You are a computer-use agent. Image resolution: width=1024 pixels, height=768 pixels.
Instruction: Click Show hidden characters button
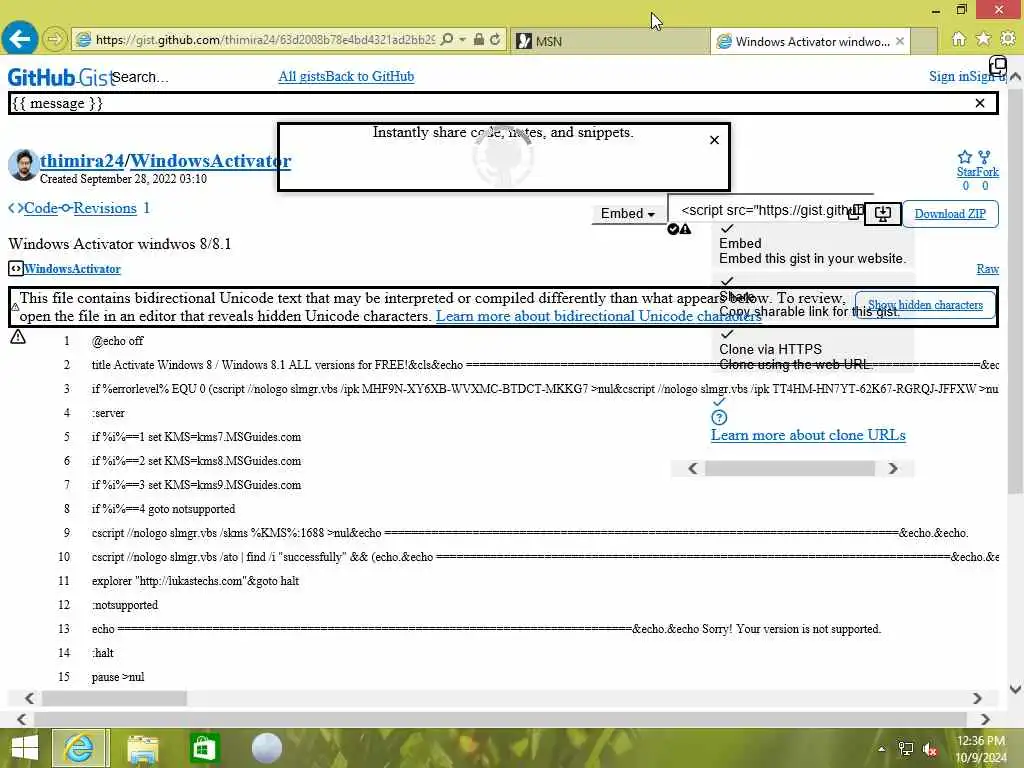click(x=925, y=305)
